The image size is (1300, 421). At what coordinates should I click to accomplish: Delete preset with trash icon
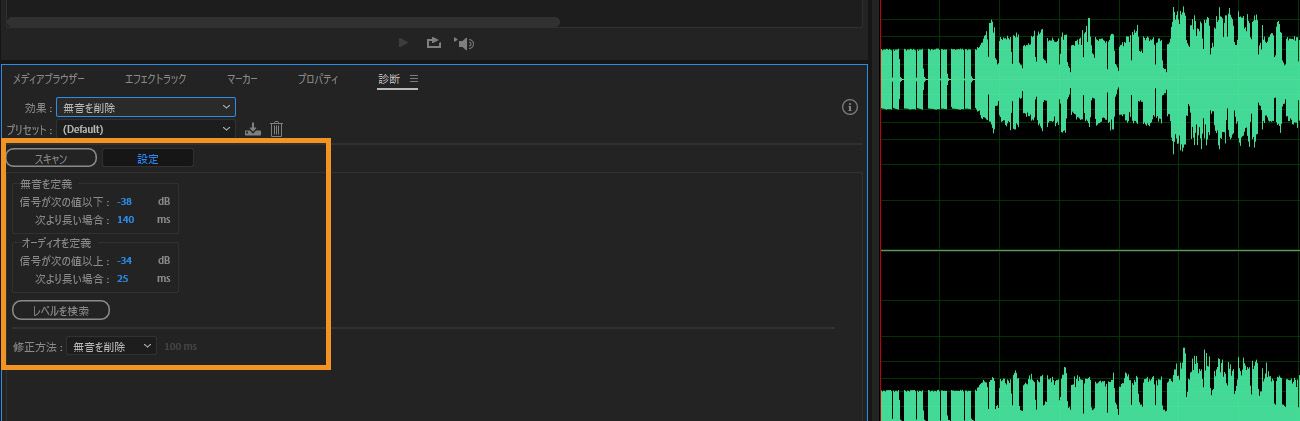[277, 129]
